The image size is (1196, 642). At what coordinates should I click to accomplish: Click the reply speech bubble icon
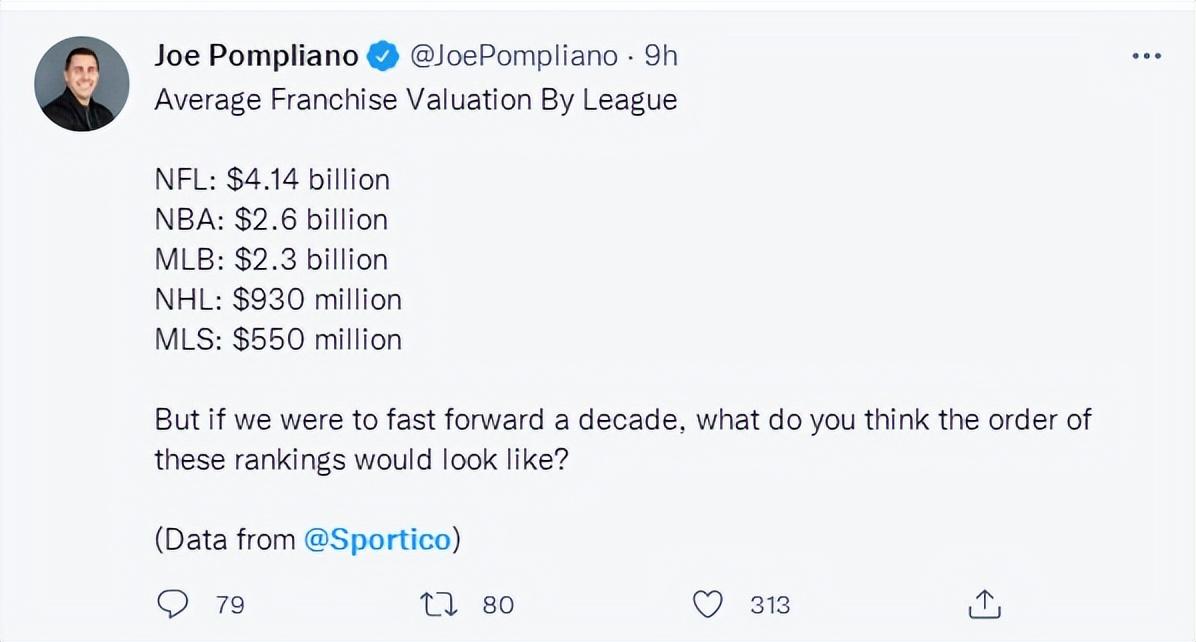click(174, 603)
